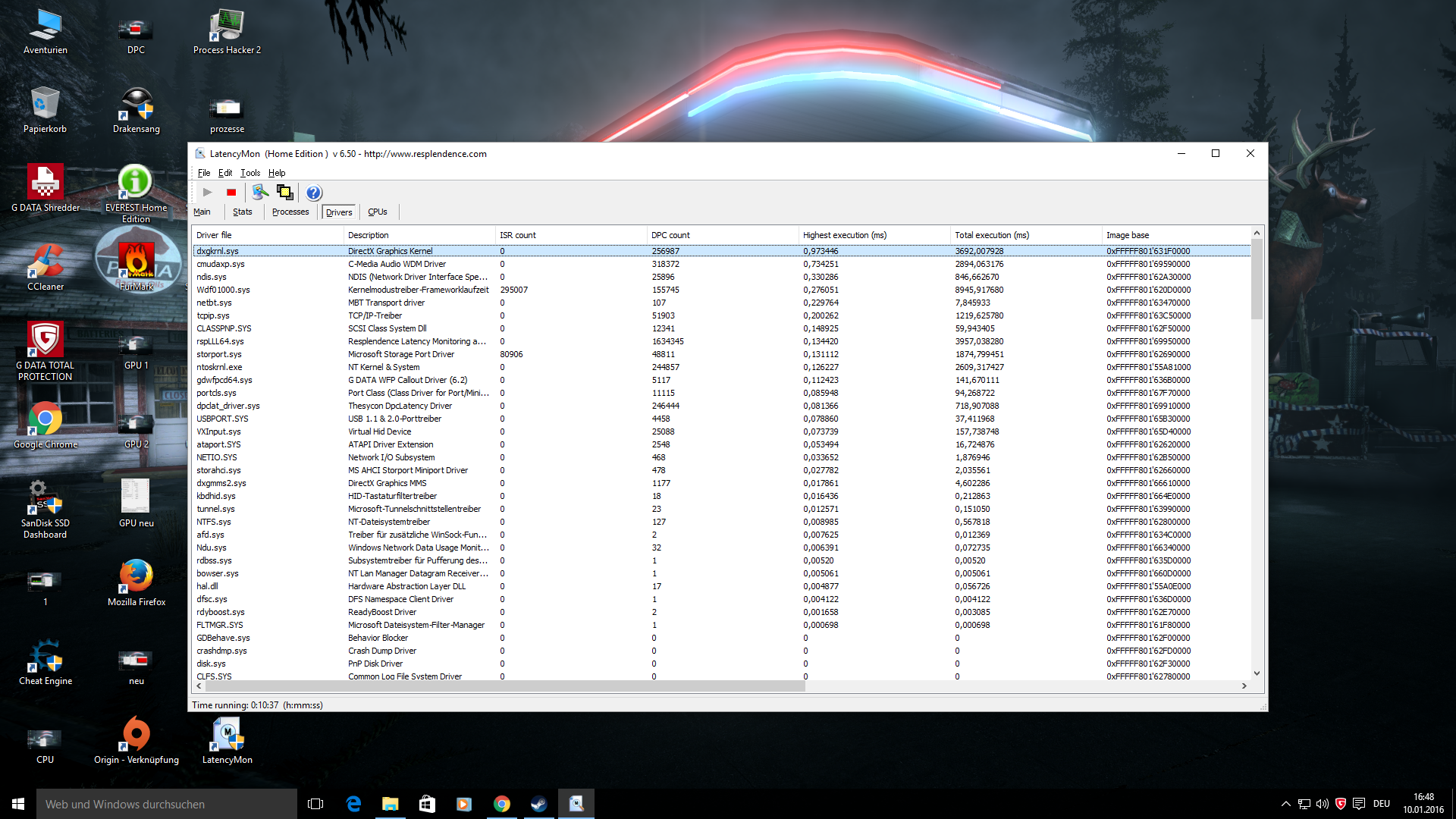
Task: Switch to the Processes tab
Action: pyautogui.click(x=290, y=212)
